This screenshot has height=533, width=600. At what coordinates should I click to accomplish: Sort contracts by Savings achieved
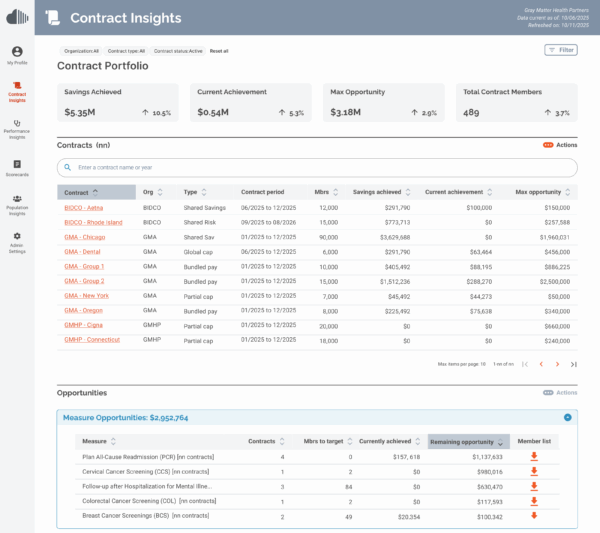pyautogui.click(x=378, y=191)
